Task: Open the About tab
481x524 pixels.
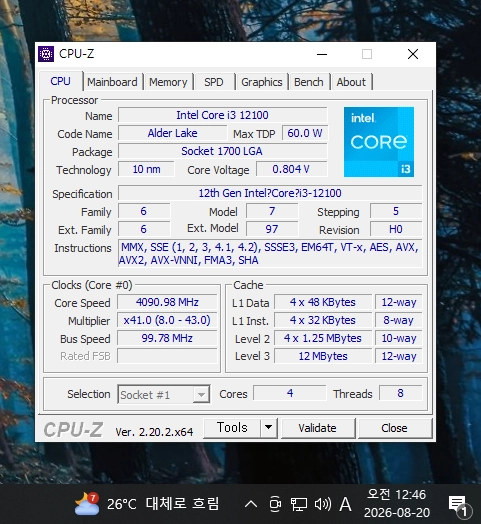Action: coord(351,82)
